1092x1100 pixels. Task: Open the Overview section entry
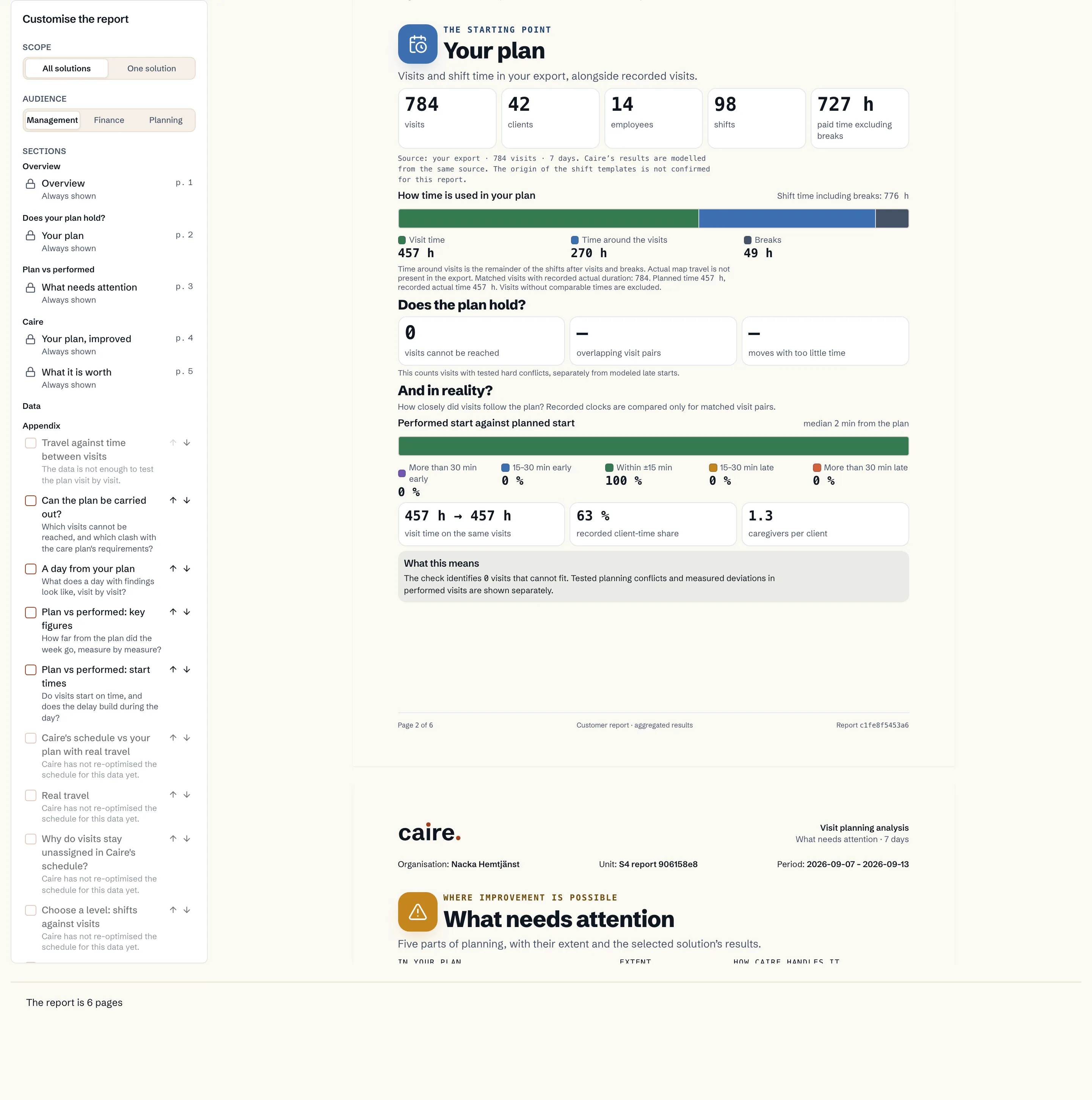(109, 189)
